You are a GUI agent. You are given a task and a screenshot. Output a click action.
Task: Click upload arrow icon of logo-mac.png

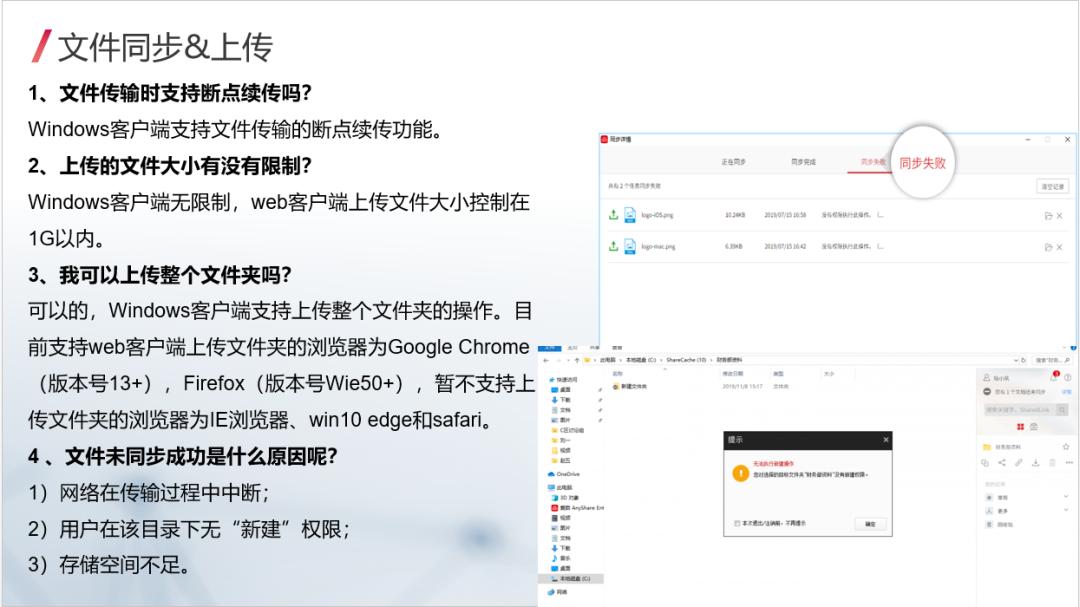pos(613,246)
